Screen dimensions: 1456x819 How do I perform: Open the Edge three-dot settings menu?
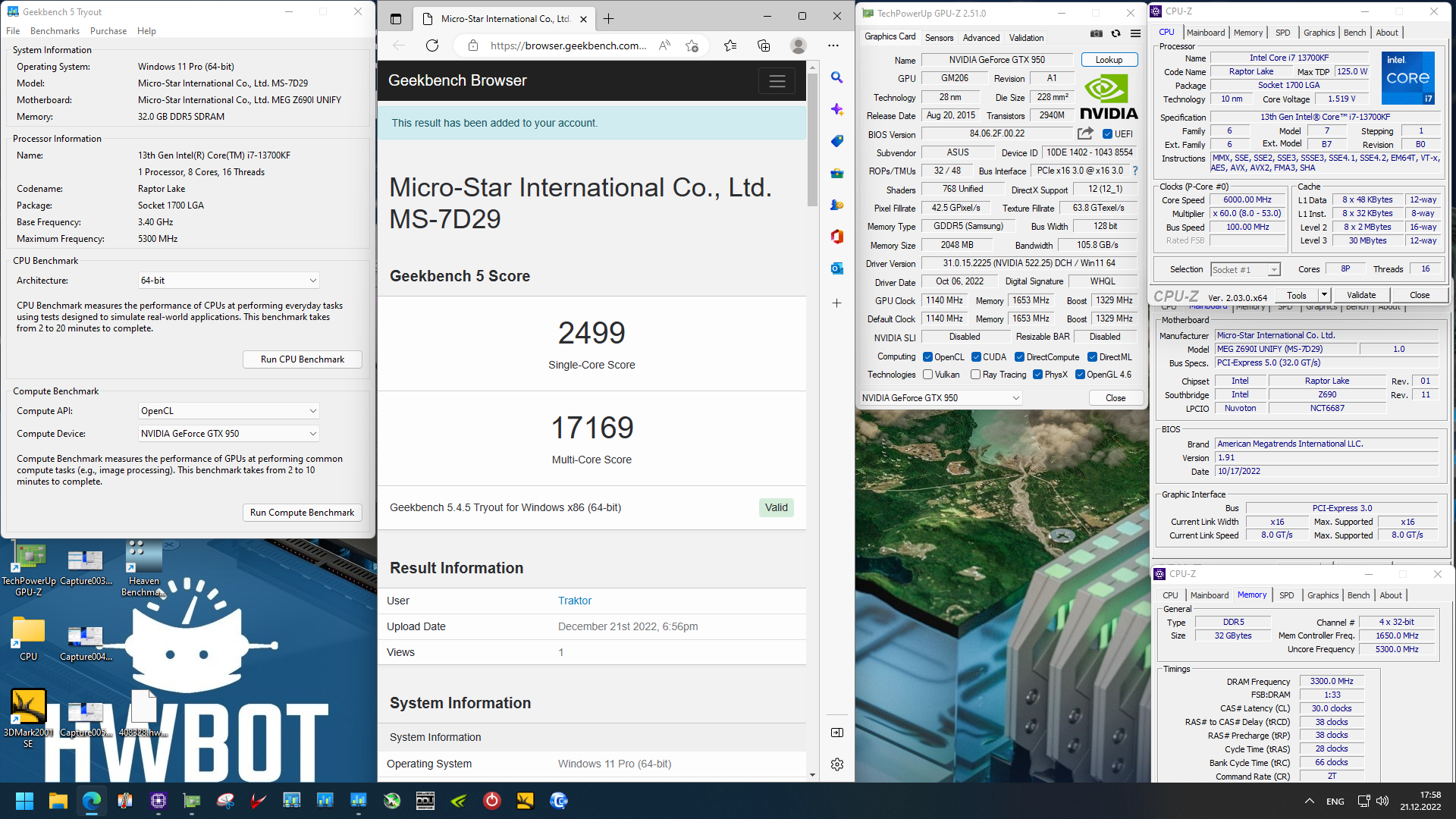coord(833,45)
